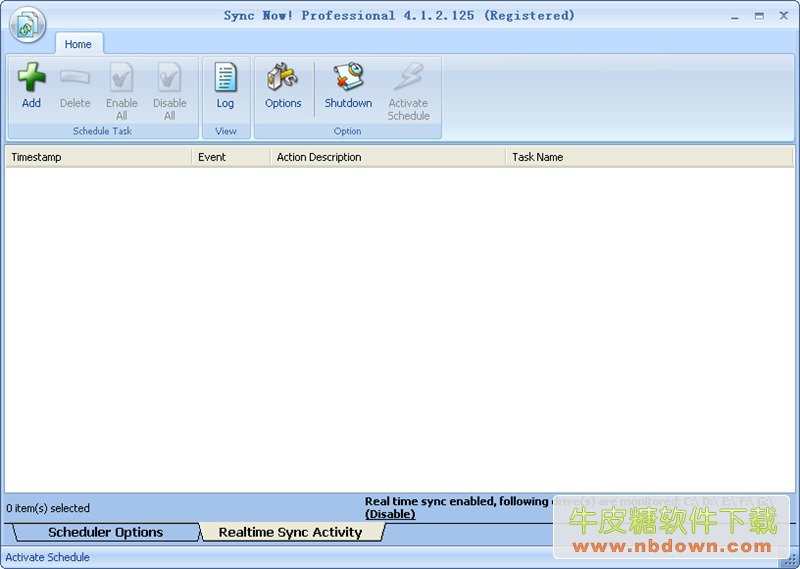The height and width of the screenshot is (569, 800).
Task: Click the green Add task icon
Action: (32, 78)
